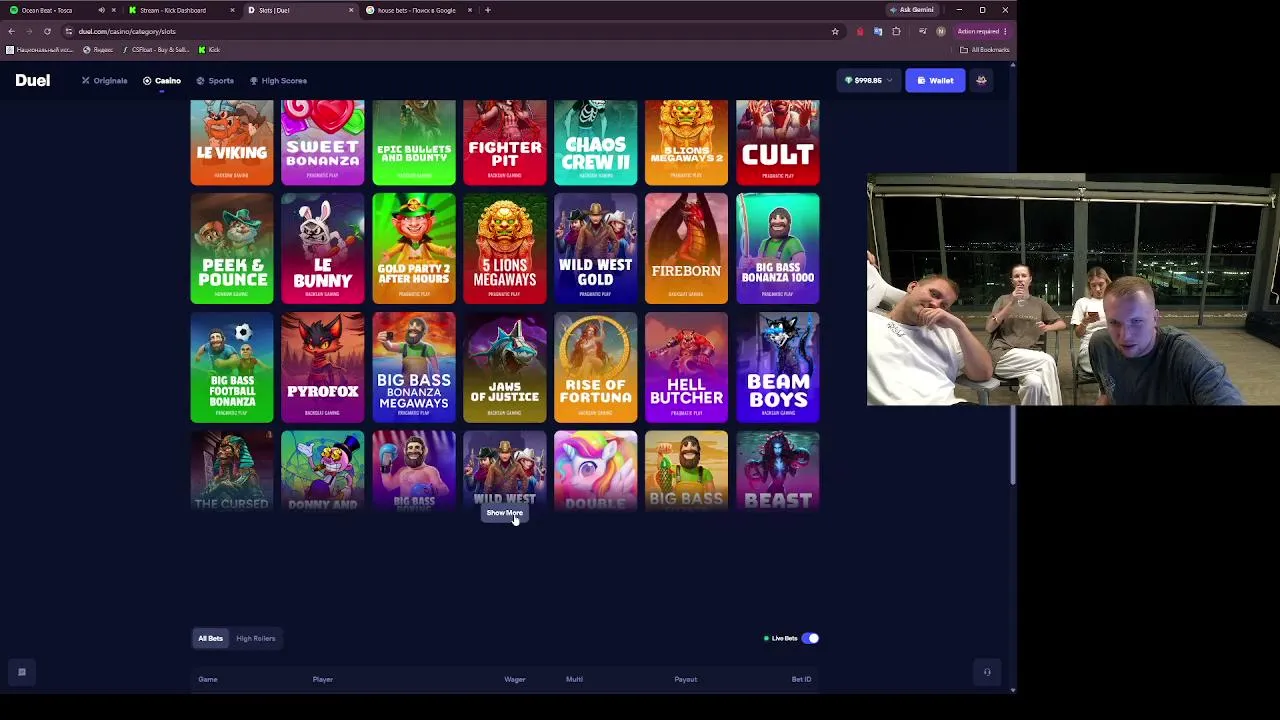
Task: Open the chat bubble icon at bottom left
Action: point(21,672)
